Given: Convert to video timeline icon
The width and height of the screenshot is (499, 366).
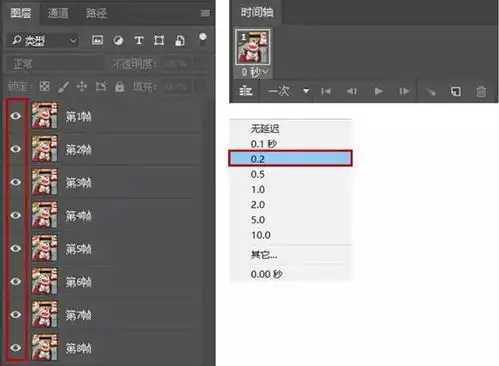Looking at the screenshot, I should pos(246,91).
